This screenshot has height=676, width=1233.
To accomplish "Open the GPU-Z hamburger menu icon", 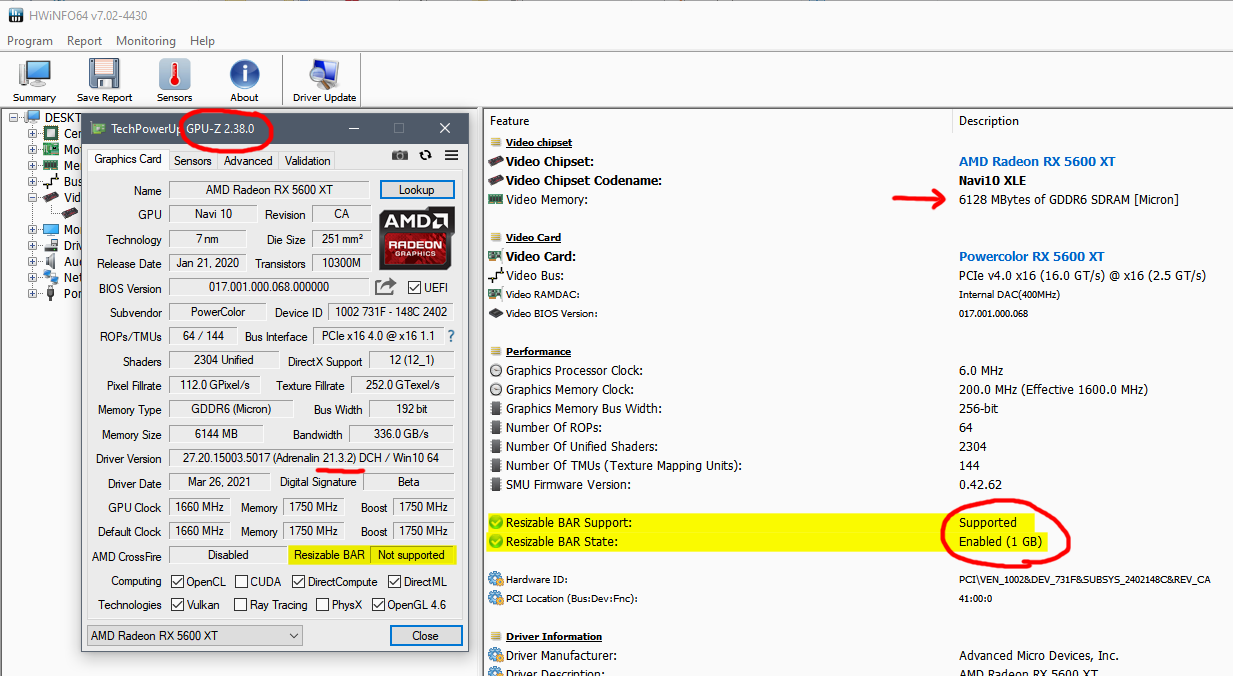I will (451, 155).
